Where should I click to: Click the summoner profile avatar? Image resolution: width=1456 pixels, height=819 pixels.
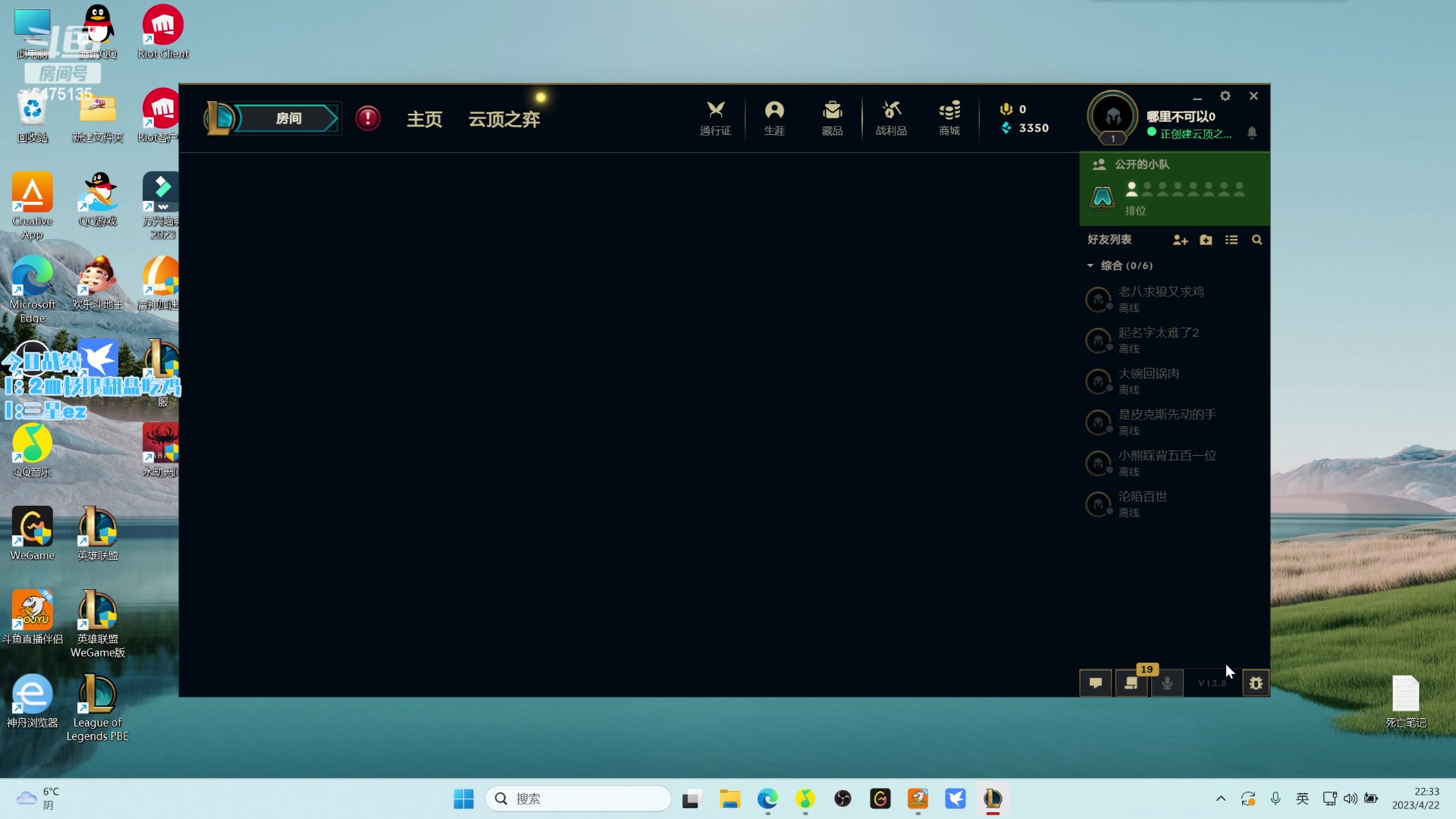tap(1112, 117)
